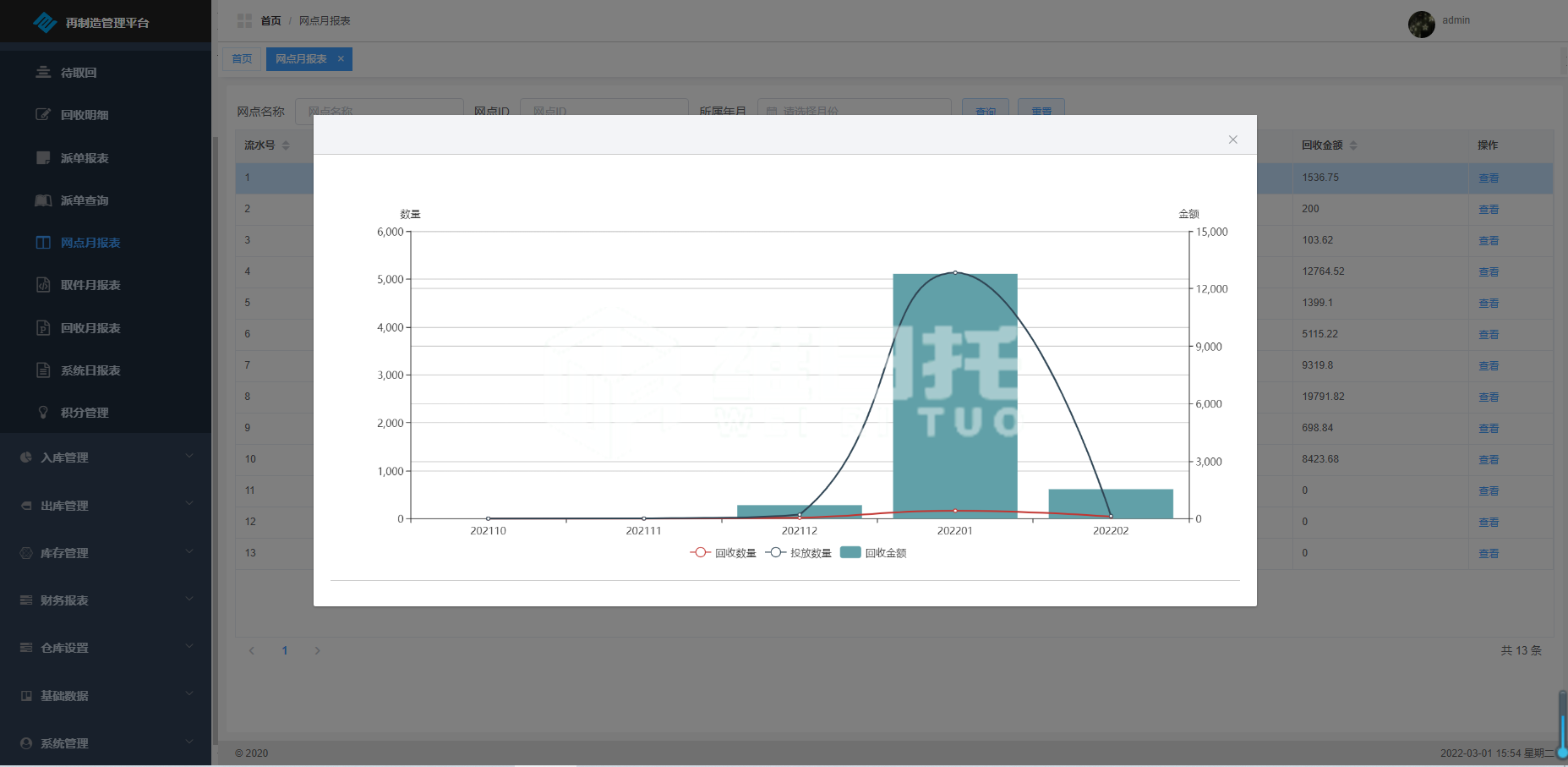Expand the 财务报表 submenu
The image size is (1568, 767).
click(106, 600)
